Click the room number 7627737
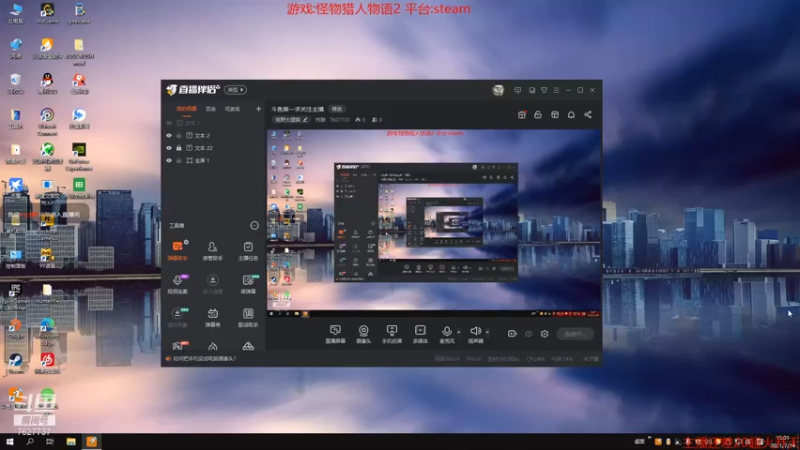Image resolution: width=800 pixels, height=450 pixels. click(x=339, y=120)
